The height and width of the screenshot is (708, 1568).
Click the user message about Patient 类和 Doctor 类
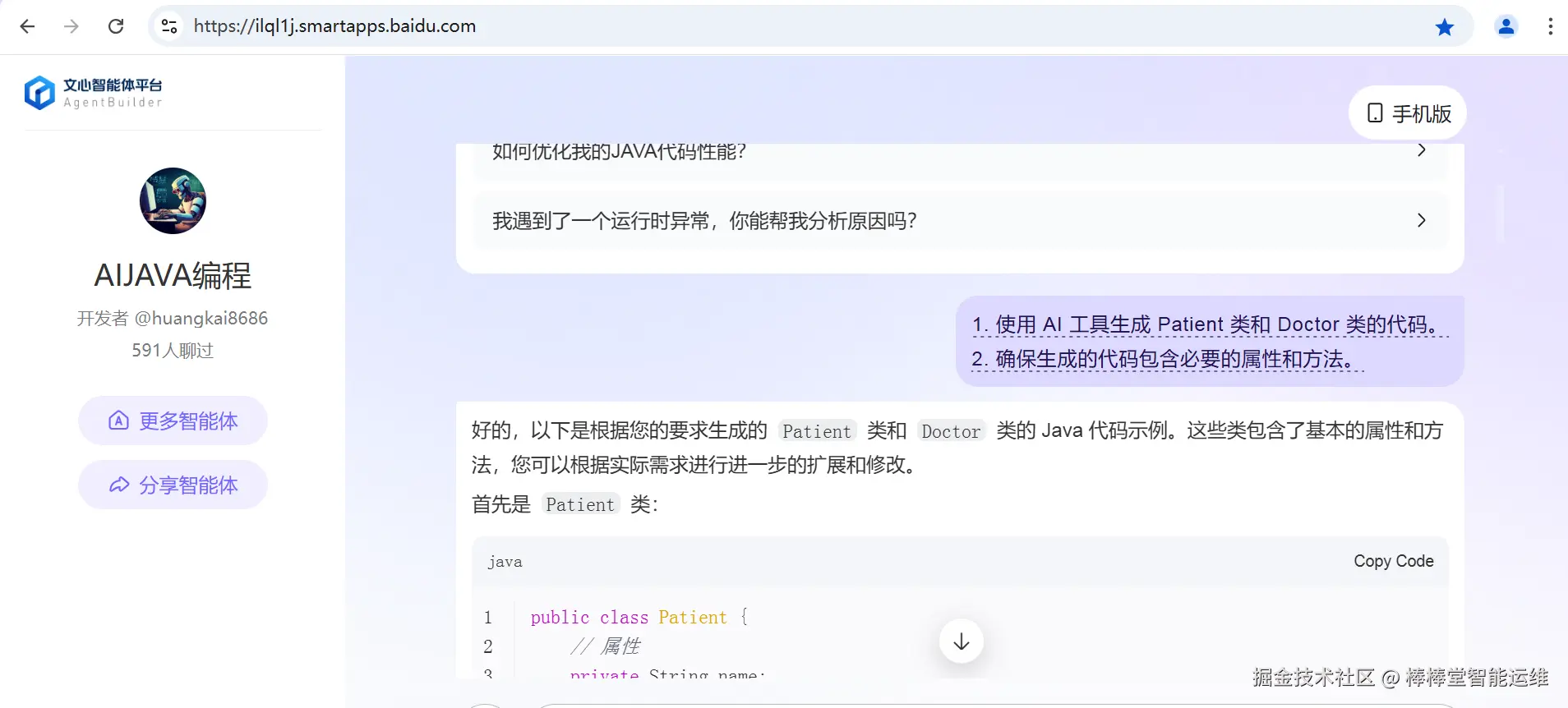[x=1210, y=342]
